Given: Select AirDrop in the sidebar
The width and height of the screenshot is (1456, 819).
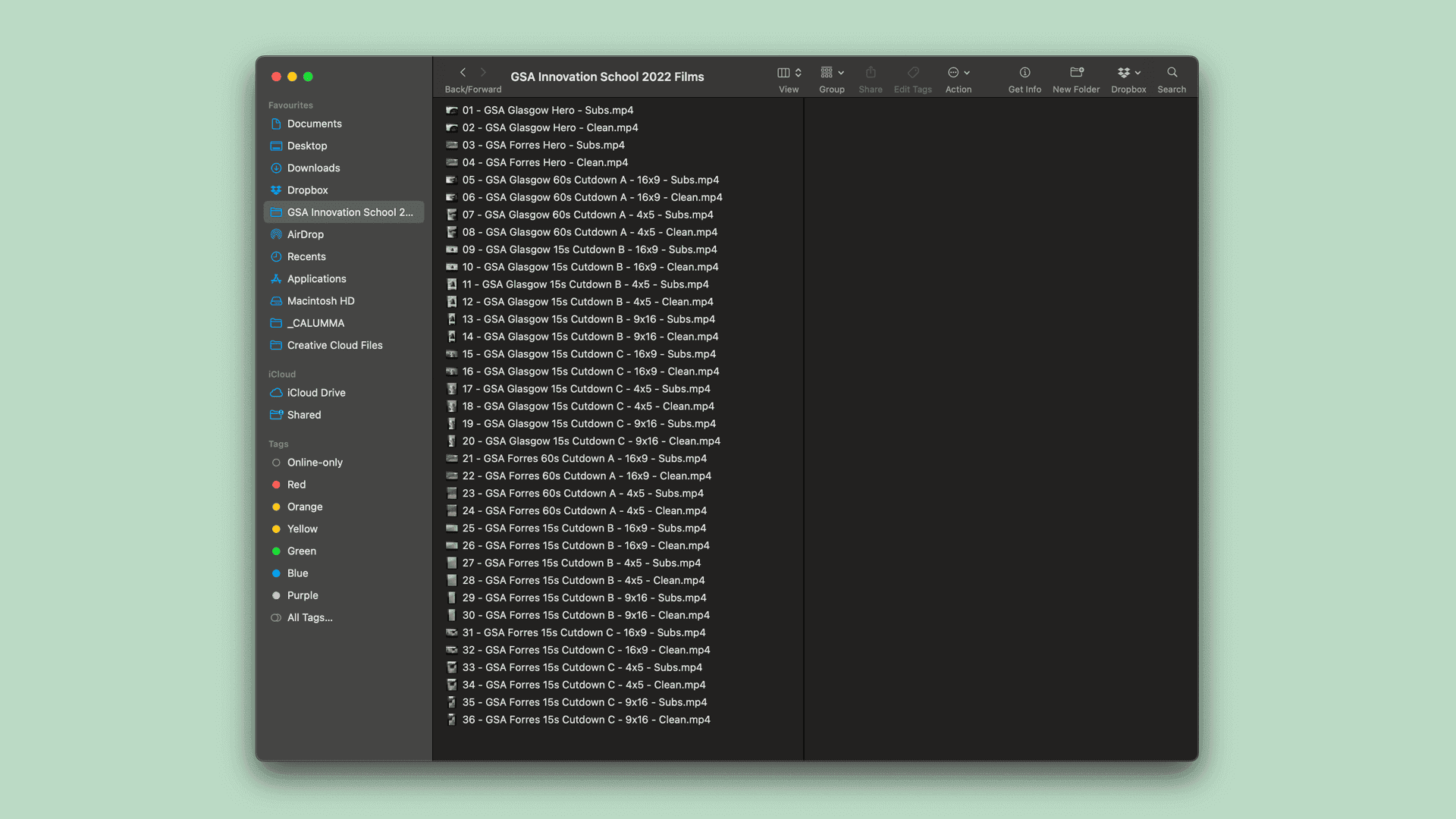Looking at the screenshot, I should pyautogui.click(x=305, y=234).
